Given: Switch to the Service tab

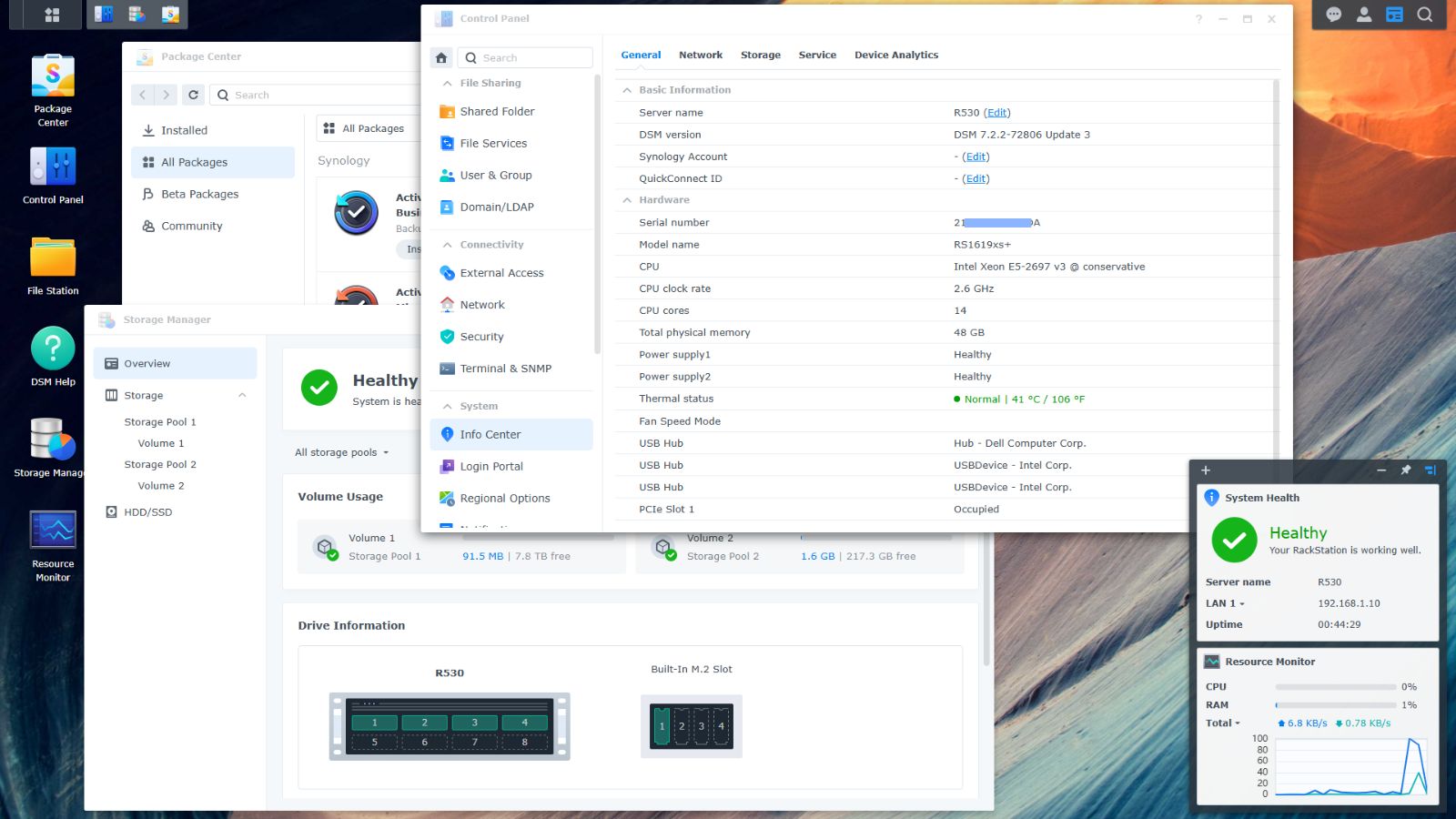Looking at the screenshot, I should coord(817,55).
